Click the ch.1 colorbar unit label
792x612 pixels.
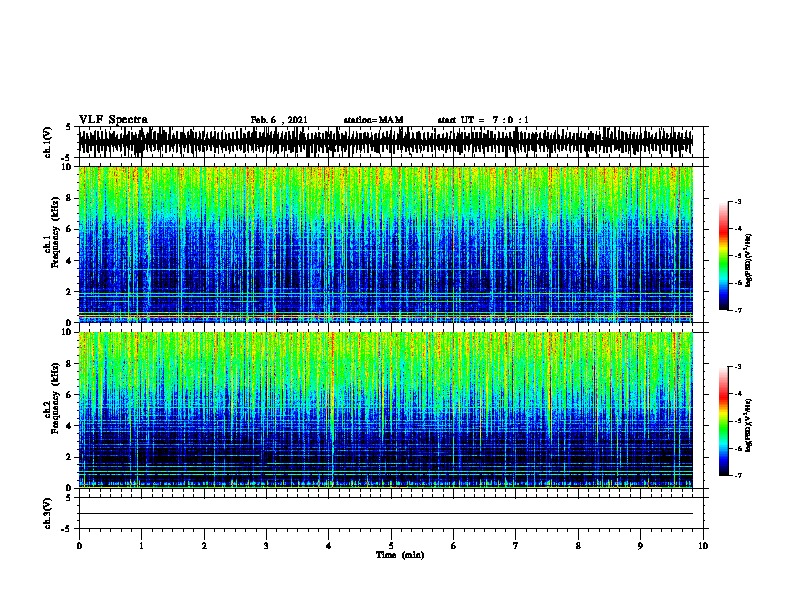(749, 261)
